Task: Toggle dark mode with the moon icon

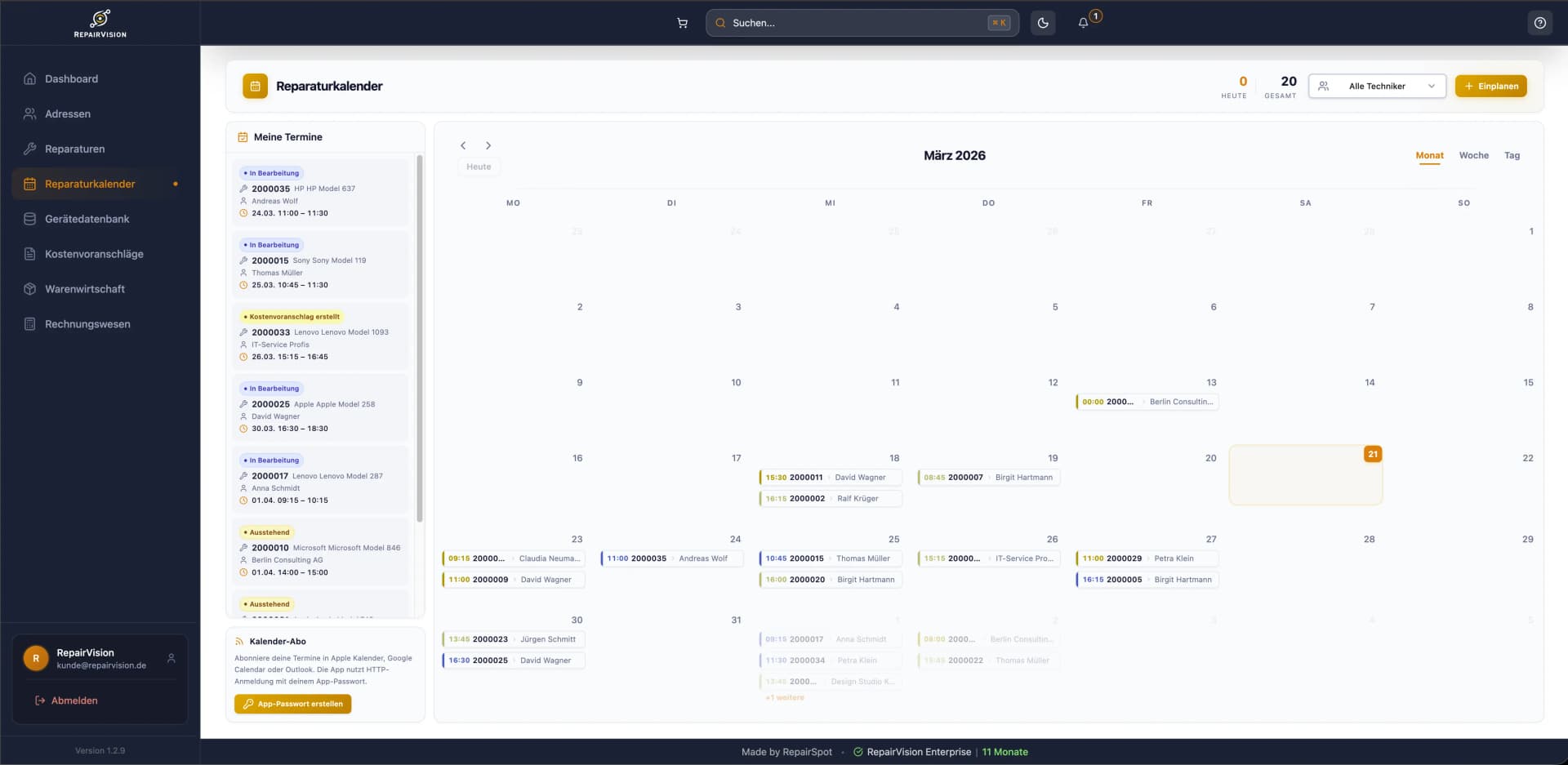Action: click(x=1042, y=23)
